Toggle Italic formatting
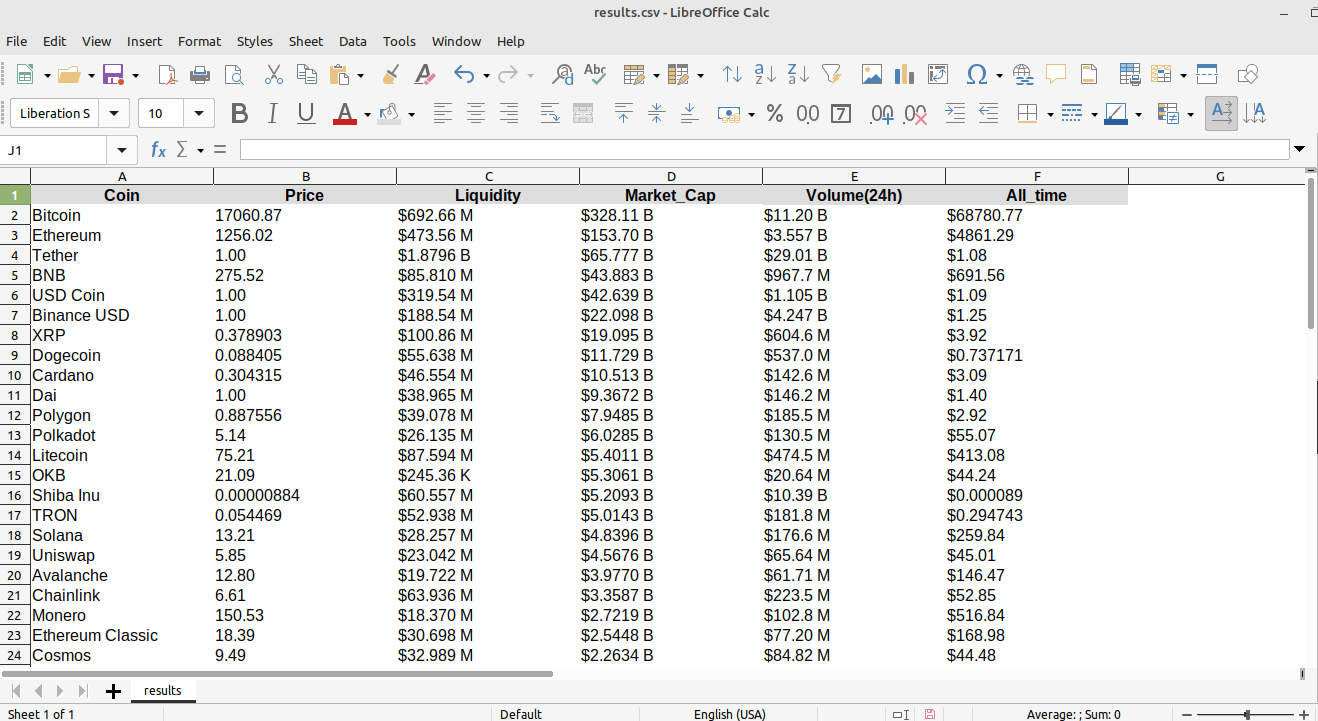1318x721 pixels. pyautogui.click(x=272, y=113)
